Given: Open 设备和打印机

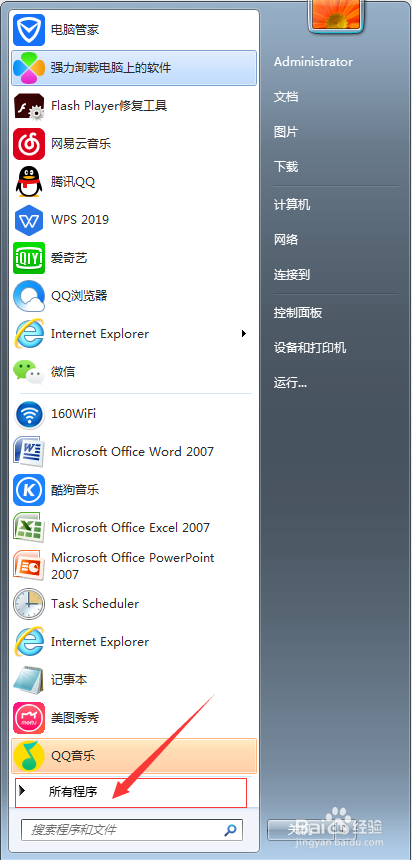Looking at the screenshot, I should [310, 348].
